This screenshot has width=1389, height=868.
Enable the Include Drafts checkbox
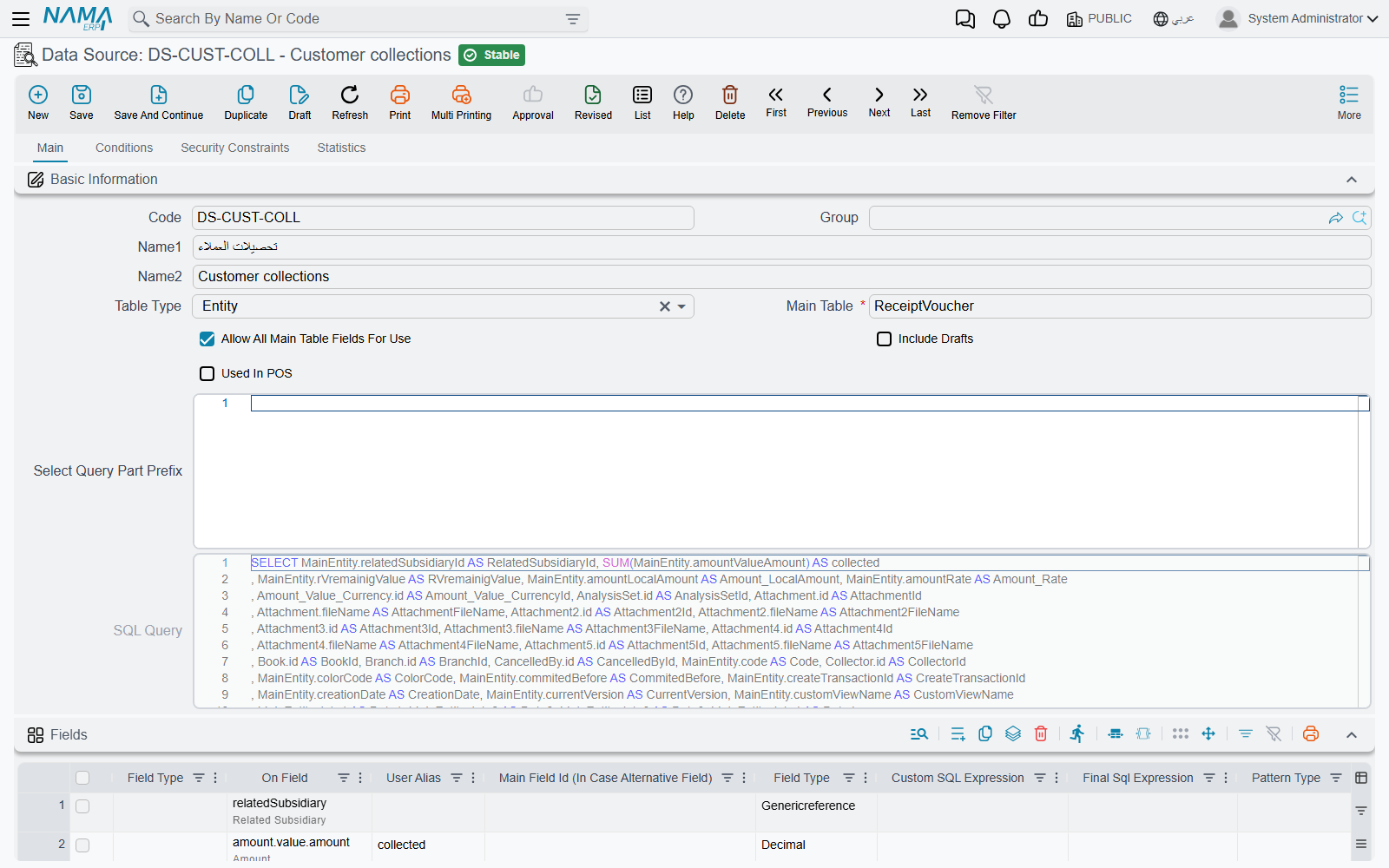coord(884,339)
